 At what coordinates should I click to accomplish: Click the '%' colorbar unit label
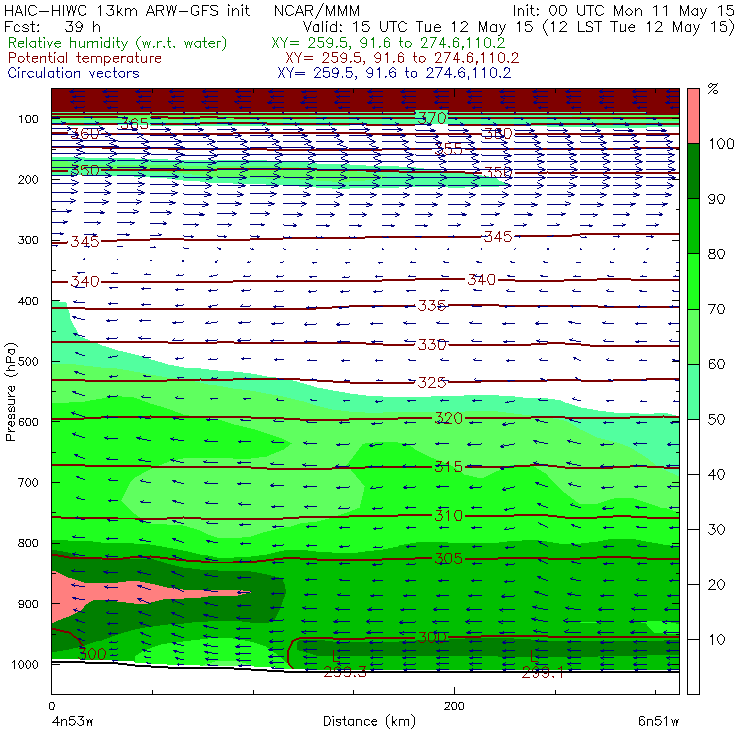point(713,89)
